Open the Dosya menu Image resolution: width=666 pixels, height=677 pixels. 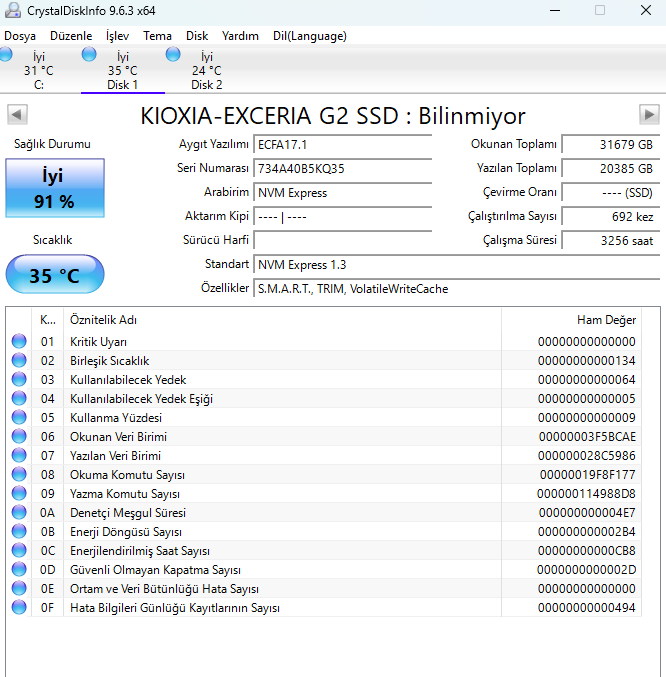coord(20,36)
